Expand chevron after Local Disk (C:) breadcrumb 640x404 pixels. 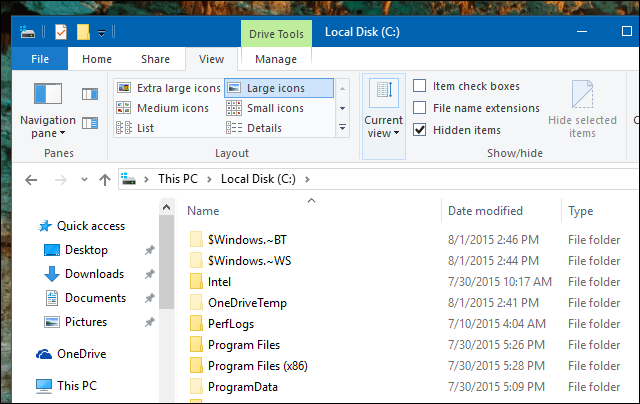[x=307, y=179]
